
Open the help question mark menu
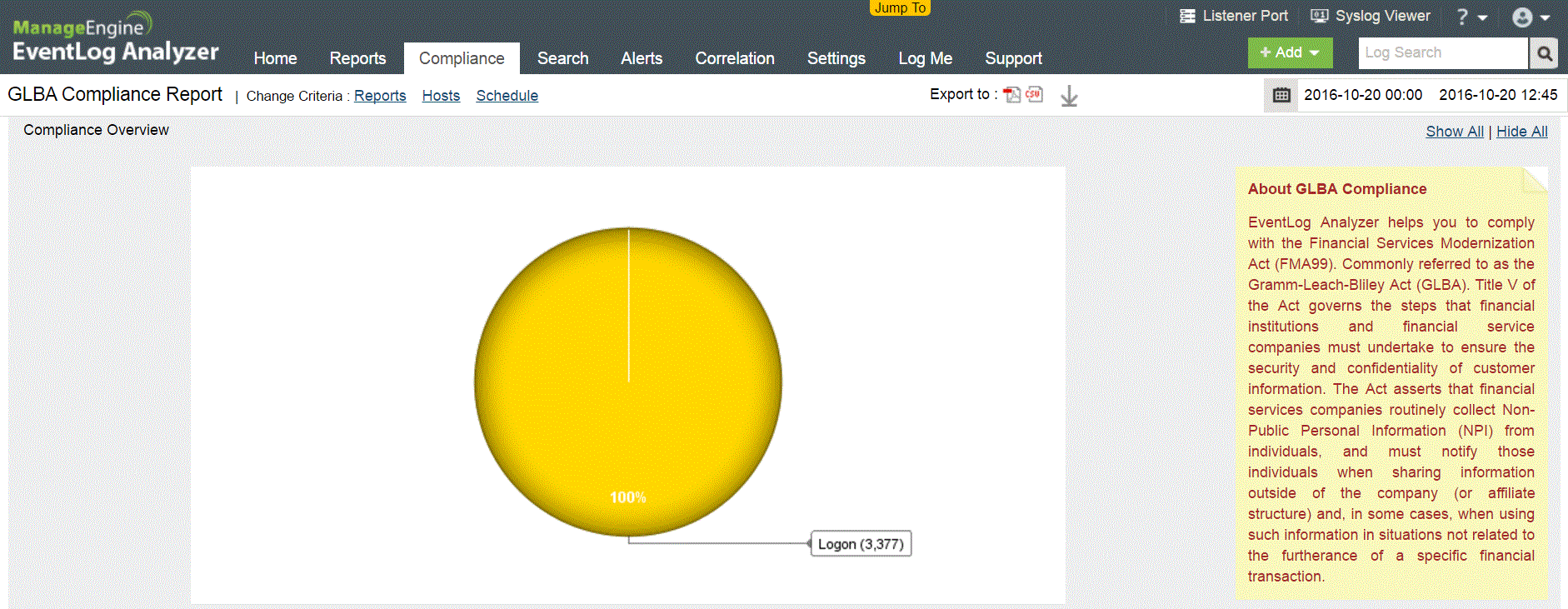click(x=1471, y=17)
